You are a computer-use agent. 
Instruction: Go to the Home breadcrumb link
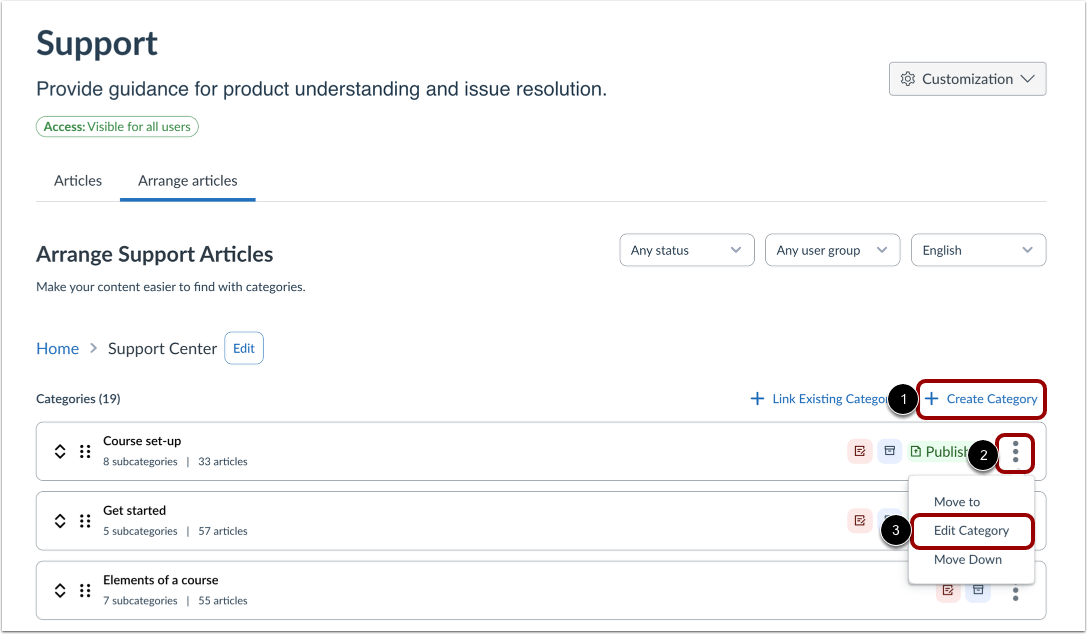coord(57,349)
